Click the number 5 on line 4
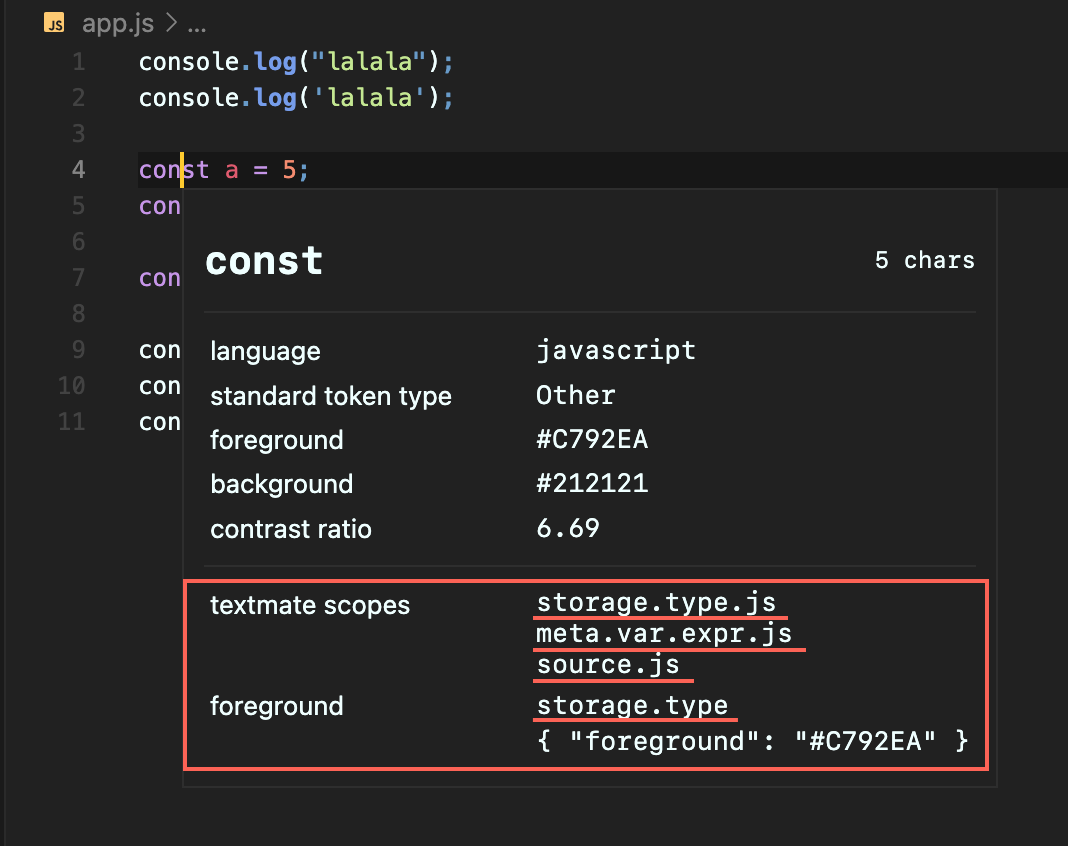The width and height of the screenshot is (1068, 846). [x=289, y=170]
